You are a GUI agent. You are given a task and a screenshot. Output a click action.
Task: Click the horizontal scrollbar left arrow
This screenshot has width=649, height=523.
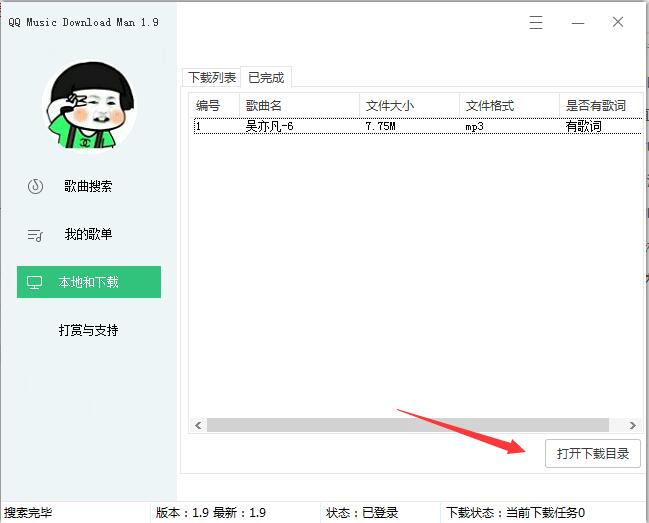click(x=198, y=425)
